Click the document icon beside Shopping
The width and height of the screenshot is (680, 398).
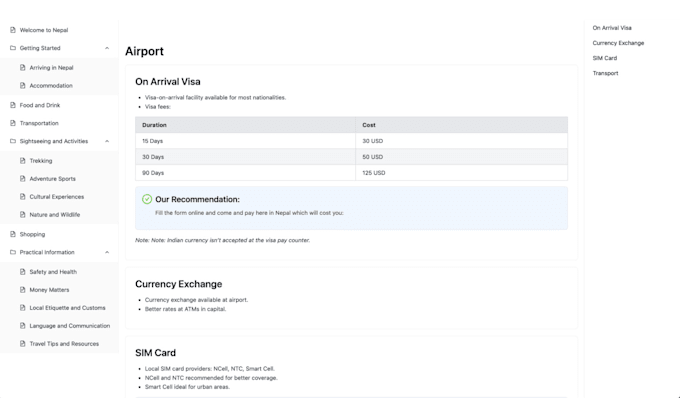[13, 234]
